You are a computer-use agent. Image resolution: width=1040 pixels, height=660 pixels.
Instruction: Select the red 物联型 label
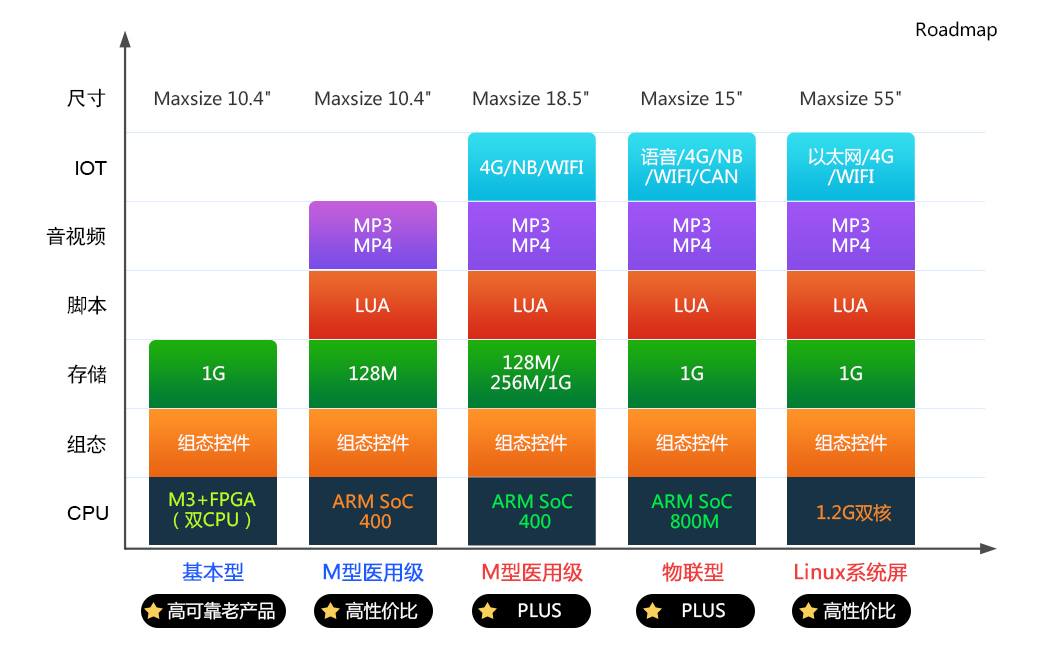coord(692,572)
